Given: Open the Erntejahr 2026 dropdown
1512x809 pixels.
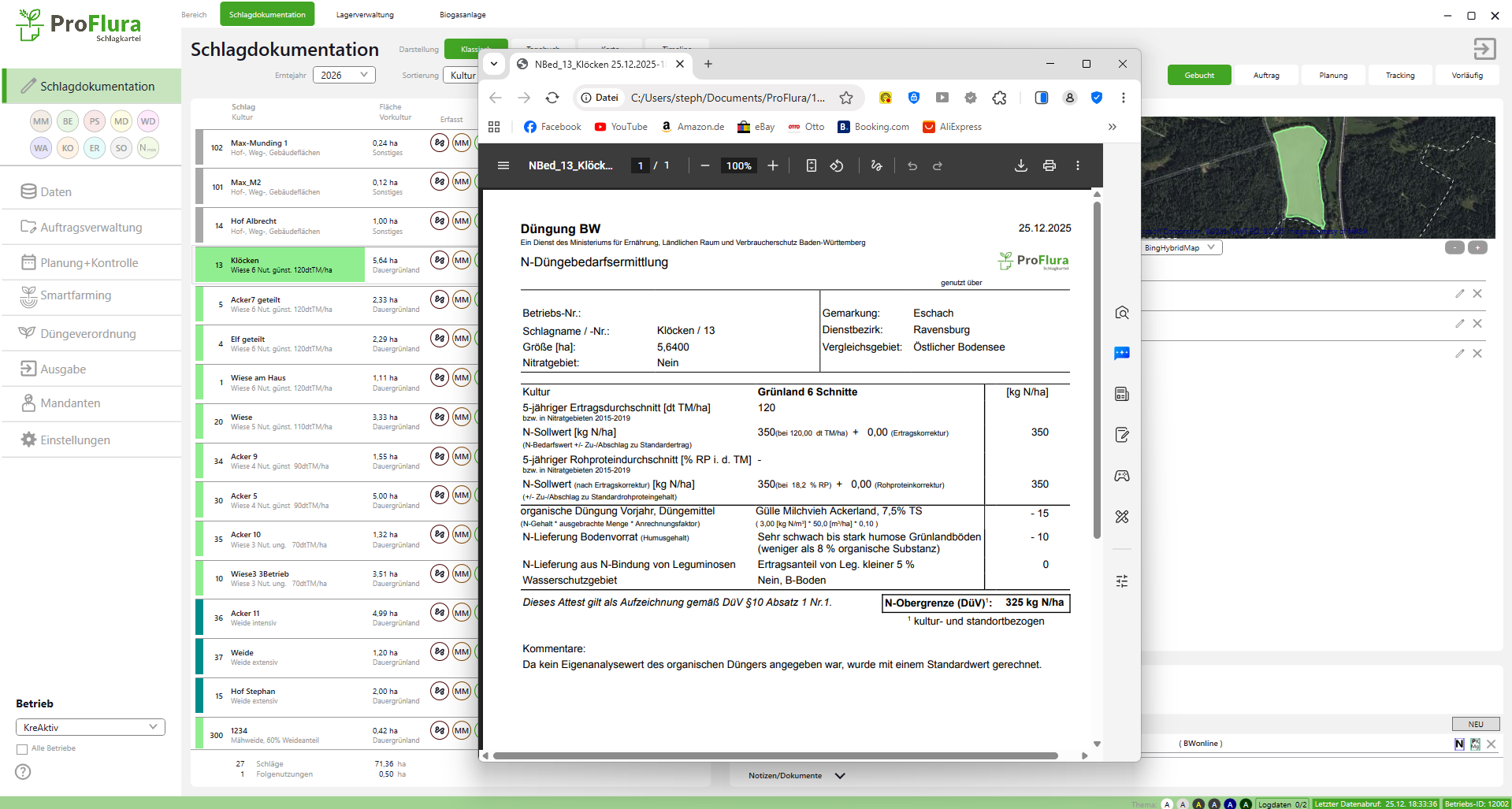Looking at the screenshot, I should [x=344, y=75].
